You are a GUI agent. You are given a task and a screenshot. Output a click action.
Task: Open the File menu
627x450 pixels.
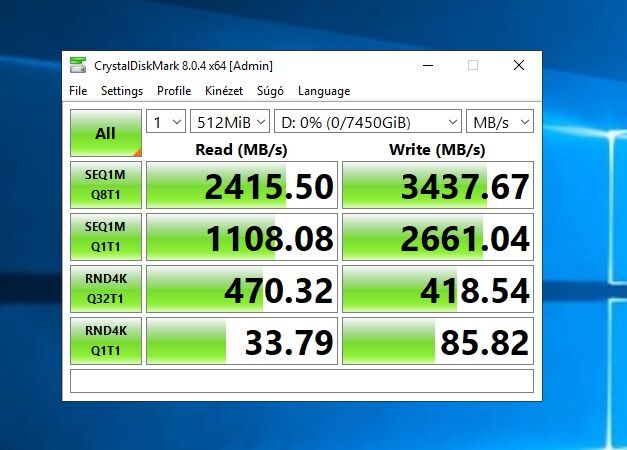pyautogui.click(x=78, y=91)
